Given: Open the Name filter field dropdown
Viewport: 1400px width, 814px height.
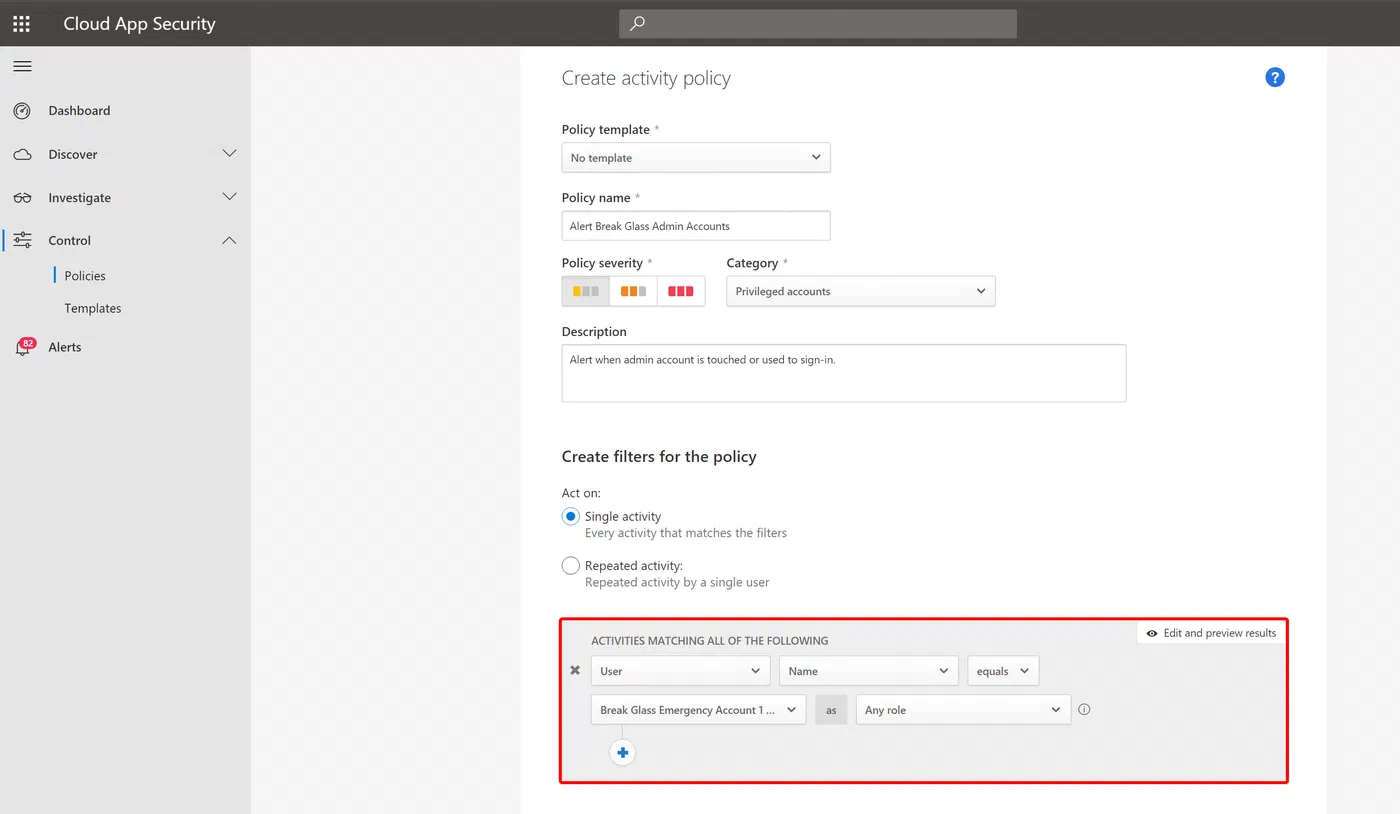Looking at the screenshot, I should [x=869, y=671].
